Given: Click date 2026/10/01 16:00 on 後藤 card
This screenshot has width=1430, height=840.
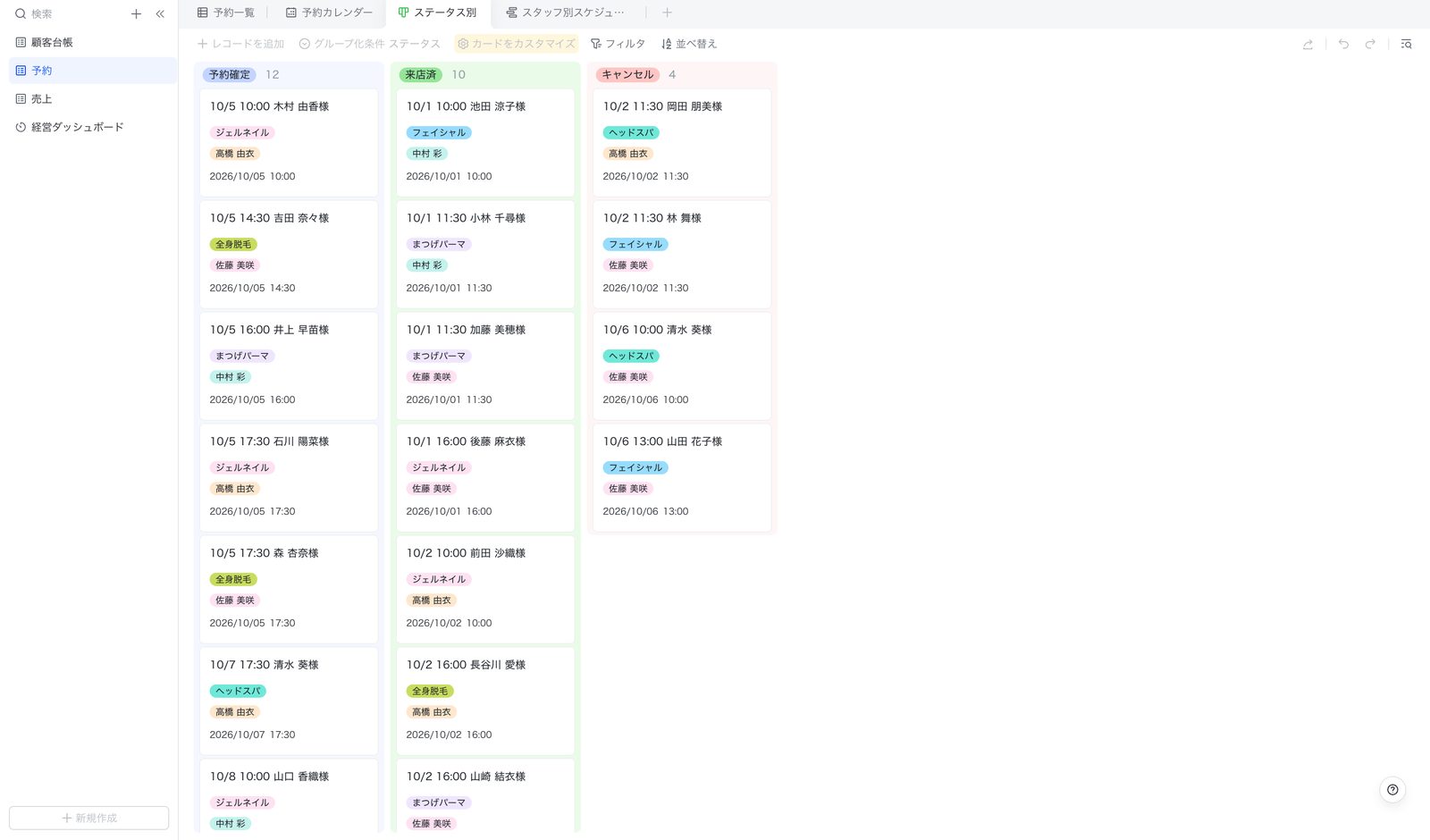Looking at the screenshot, I should [x=449, y=511].
